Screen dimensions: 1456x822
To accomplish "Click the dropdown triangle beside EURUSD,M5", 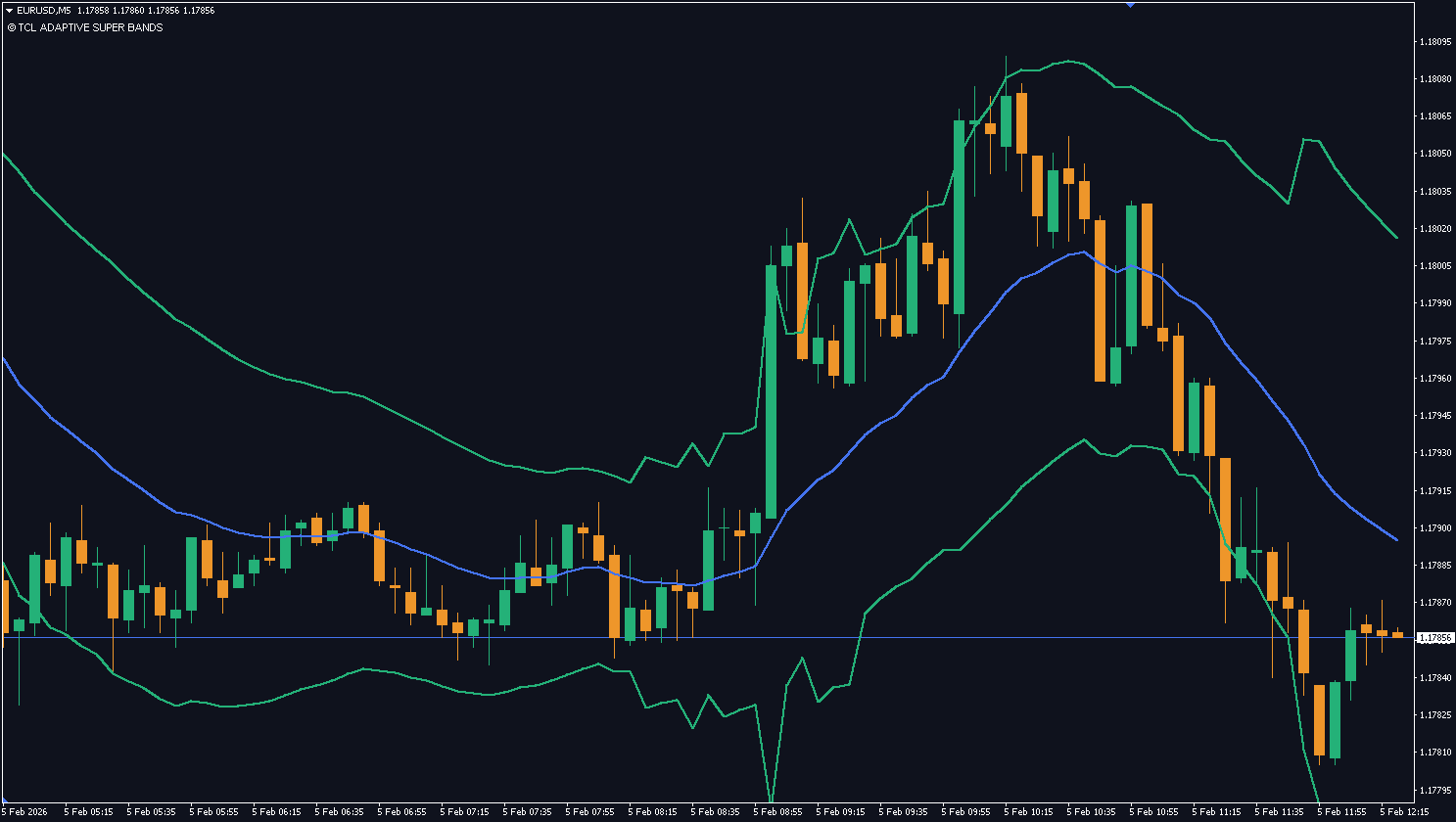I will point(9,10).
